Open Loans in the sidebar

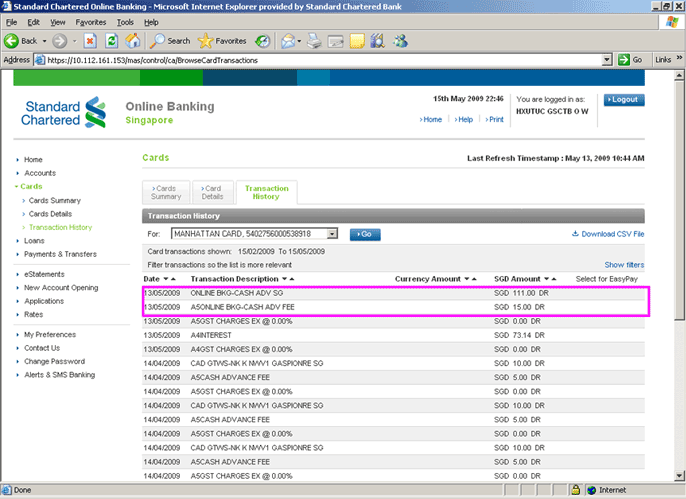(34, 241)
